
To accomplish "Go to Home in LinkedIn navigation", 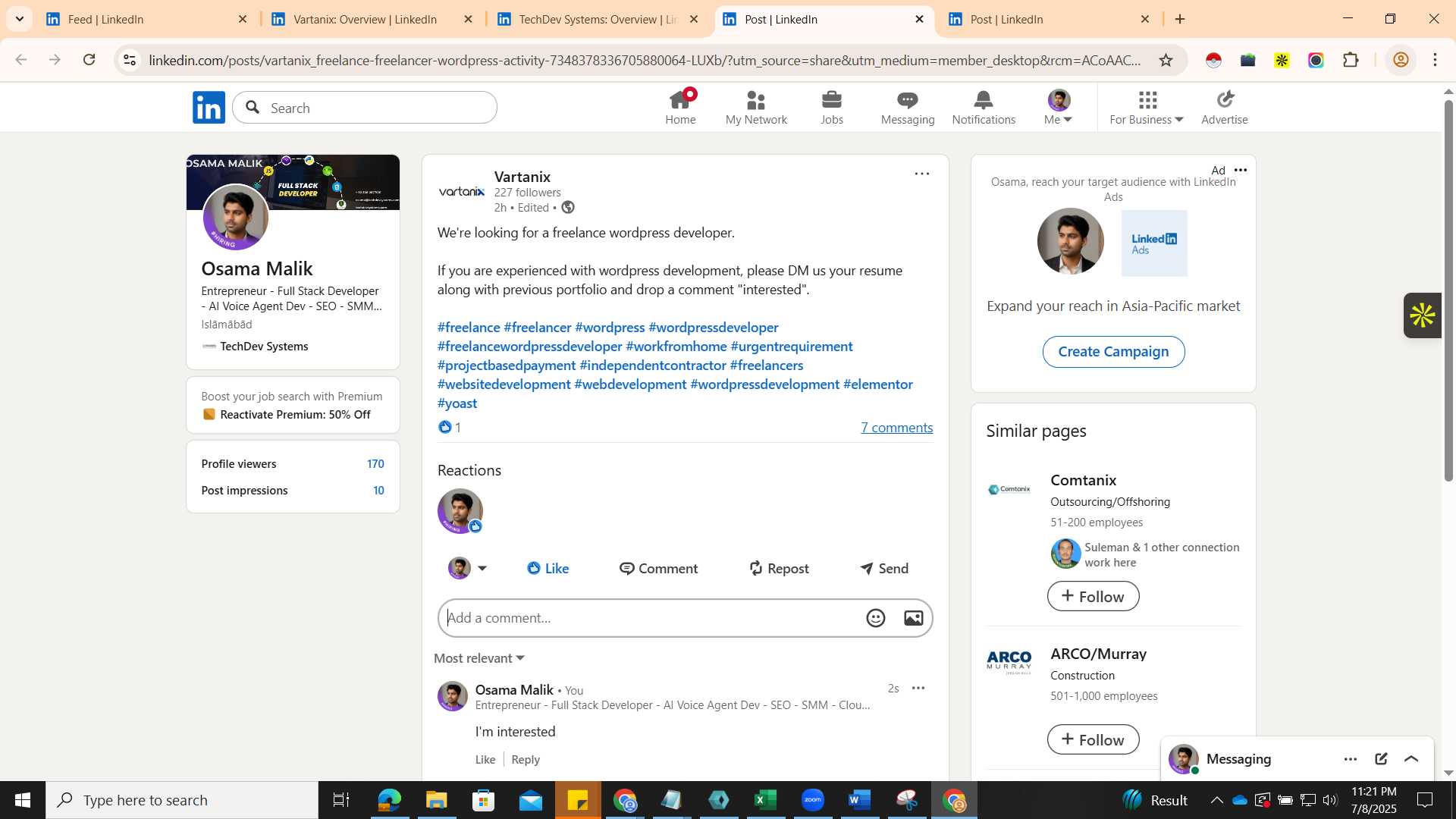I will [x=680, y=108].
